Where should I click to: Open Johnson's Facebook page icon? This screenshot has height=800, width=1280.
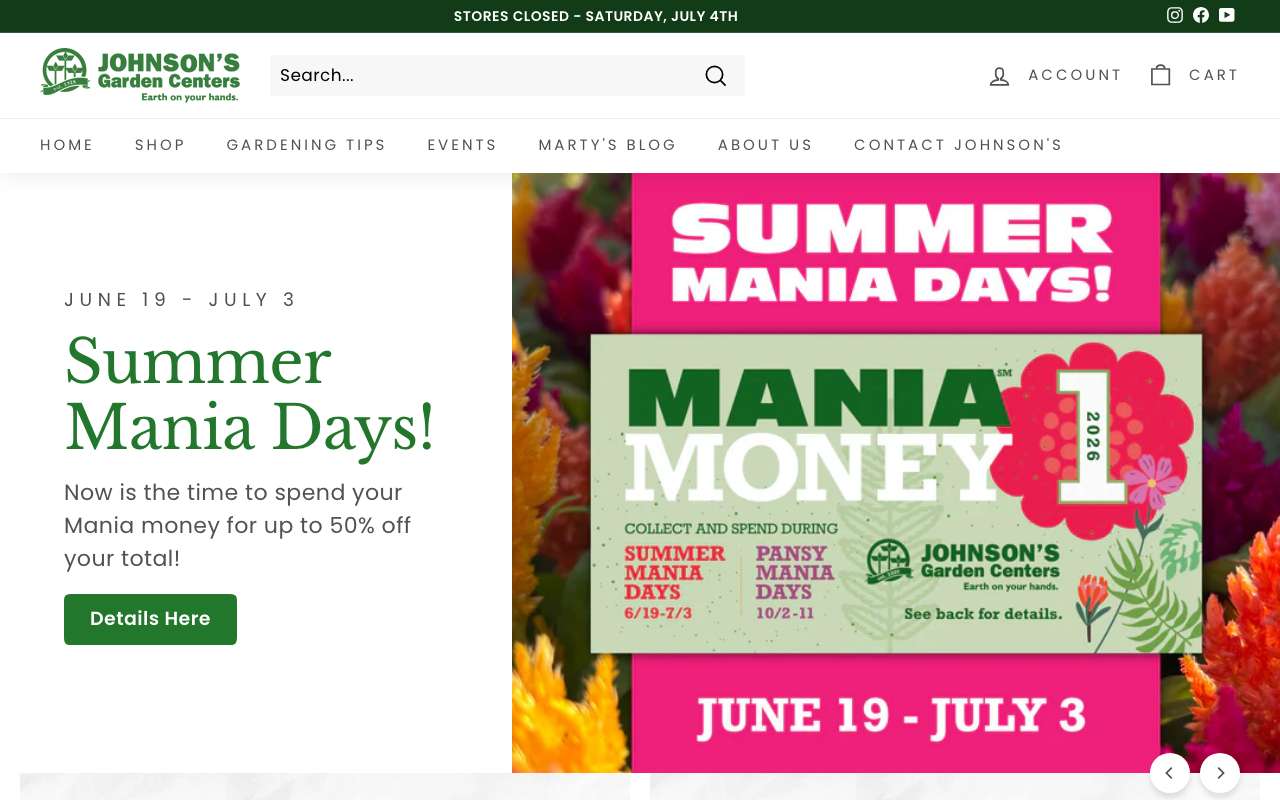[x=1201, y=15]
